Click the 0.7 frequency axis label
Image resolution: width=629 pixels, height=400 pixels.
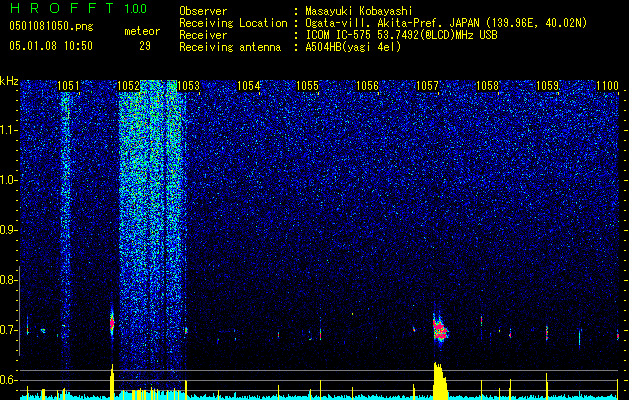click(x=9, y=330)
